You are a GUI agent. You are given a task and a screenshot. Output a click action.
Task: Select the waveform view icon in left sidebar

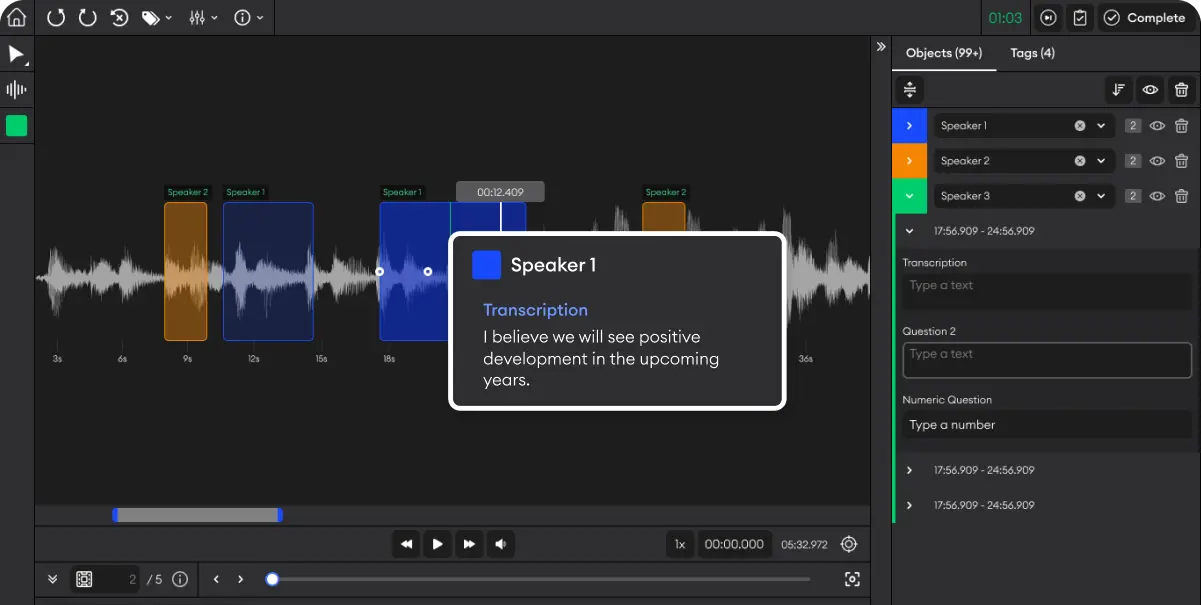point(17,89)
